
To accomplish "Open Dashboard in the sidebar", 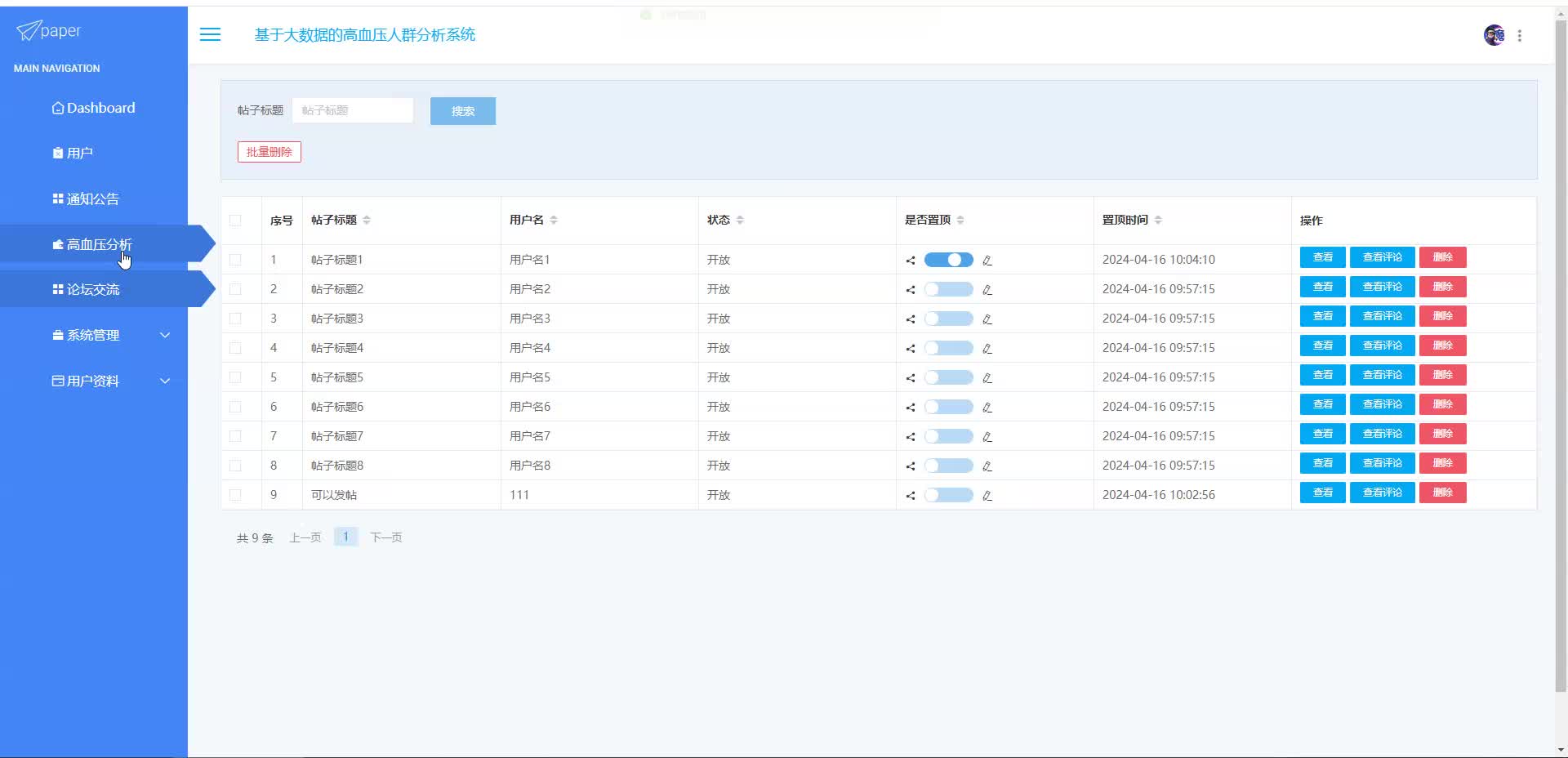I will (94, 108).
